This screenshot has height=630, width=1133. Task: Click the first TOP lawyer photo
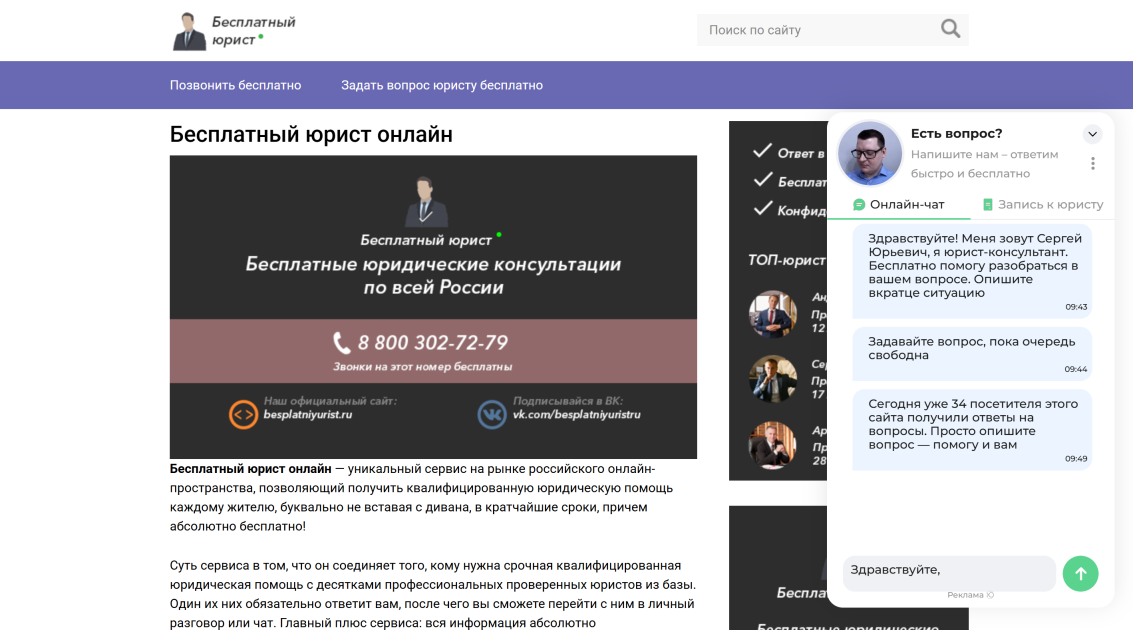[773, 314]
